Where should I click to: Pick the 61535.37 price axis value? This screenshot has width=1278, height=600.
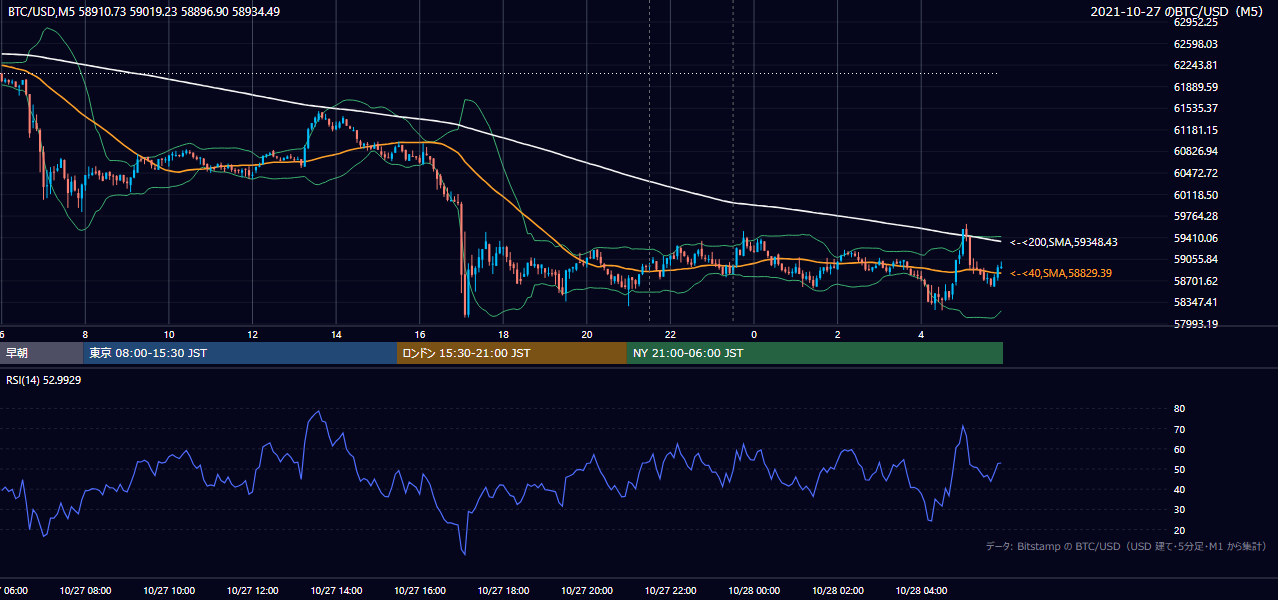click(x=1195, y=108)
